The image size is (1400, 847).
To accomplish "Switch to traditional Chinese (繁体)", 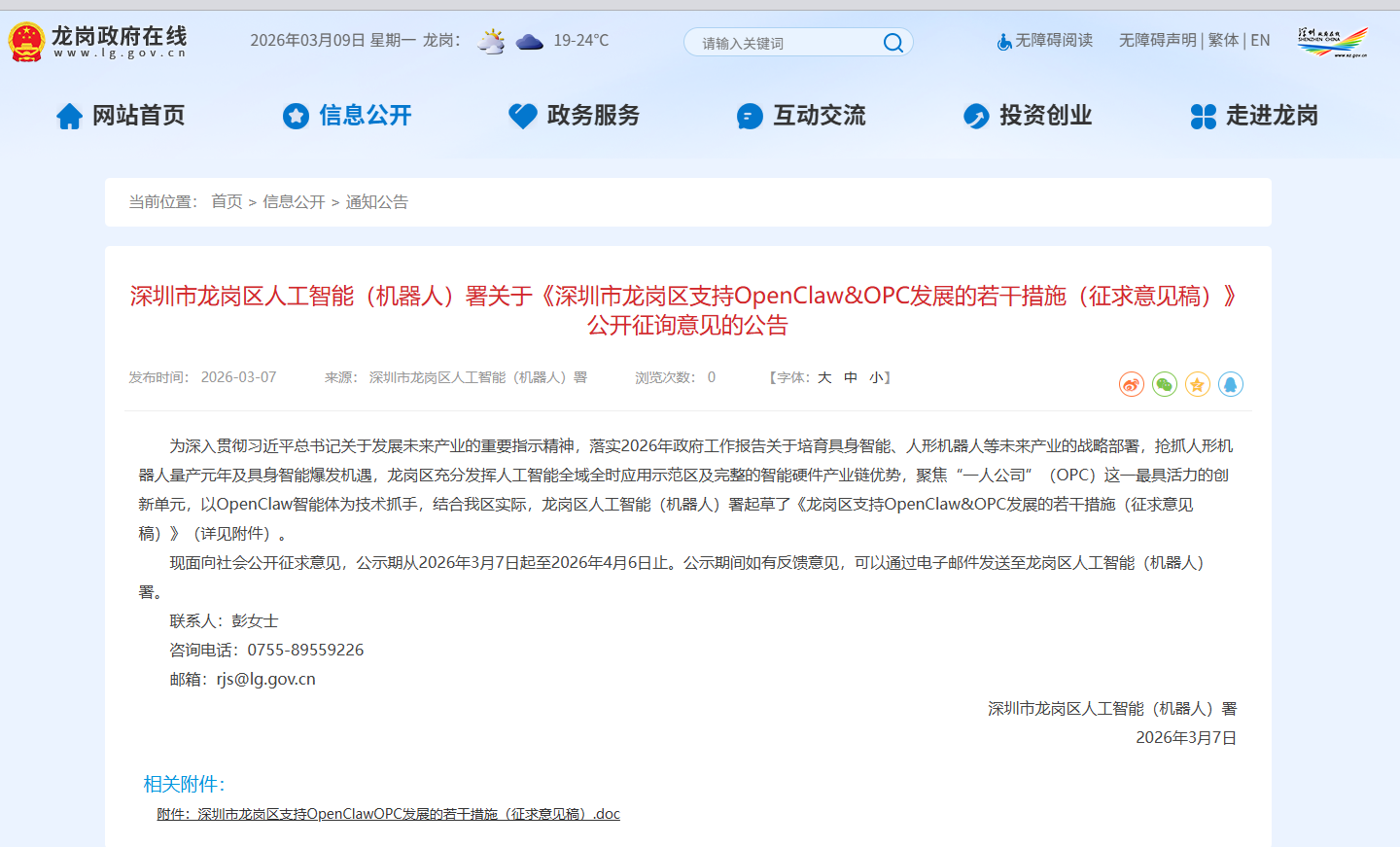I will click(x=1223, y=41).
